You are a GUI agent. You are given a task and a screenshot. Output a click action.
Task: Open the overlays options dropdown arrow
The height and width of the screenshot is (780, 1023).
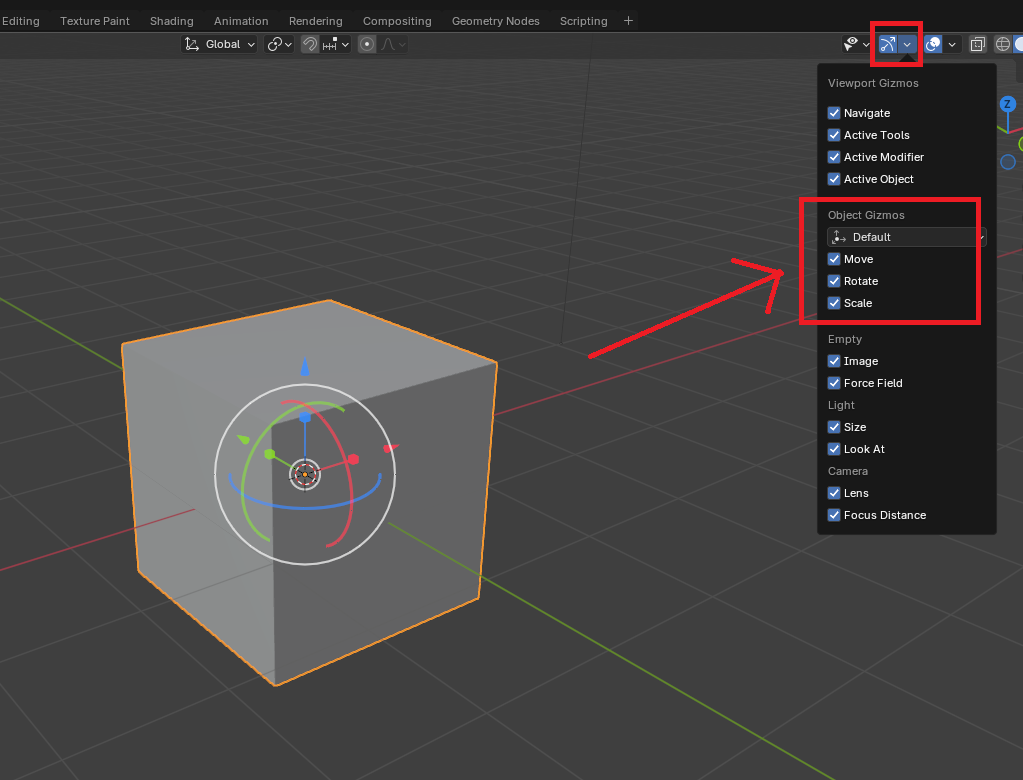pos(952,44)
